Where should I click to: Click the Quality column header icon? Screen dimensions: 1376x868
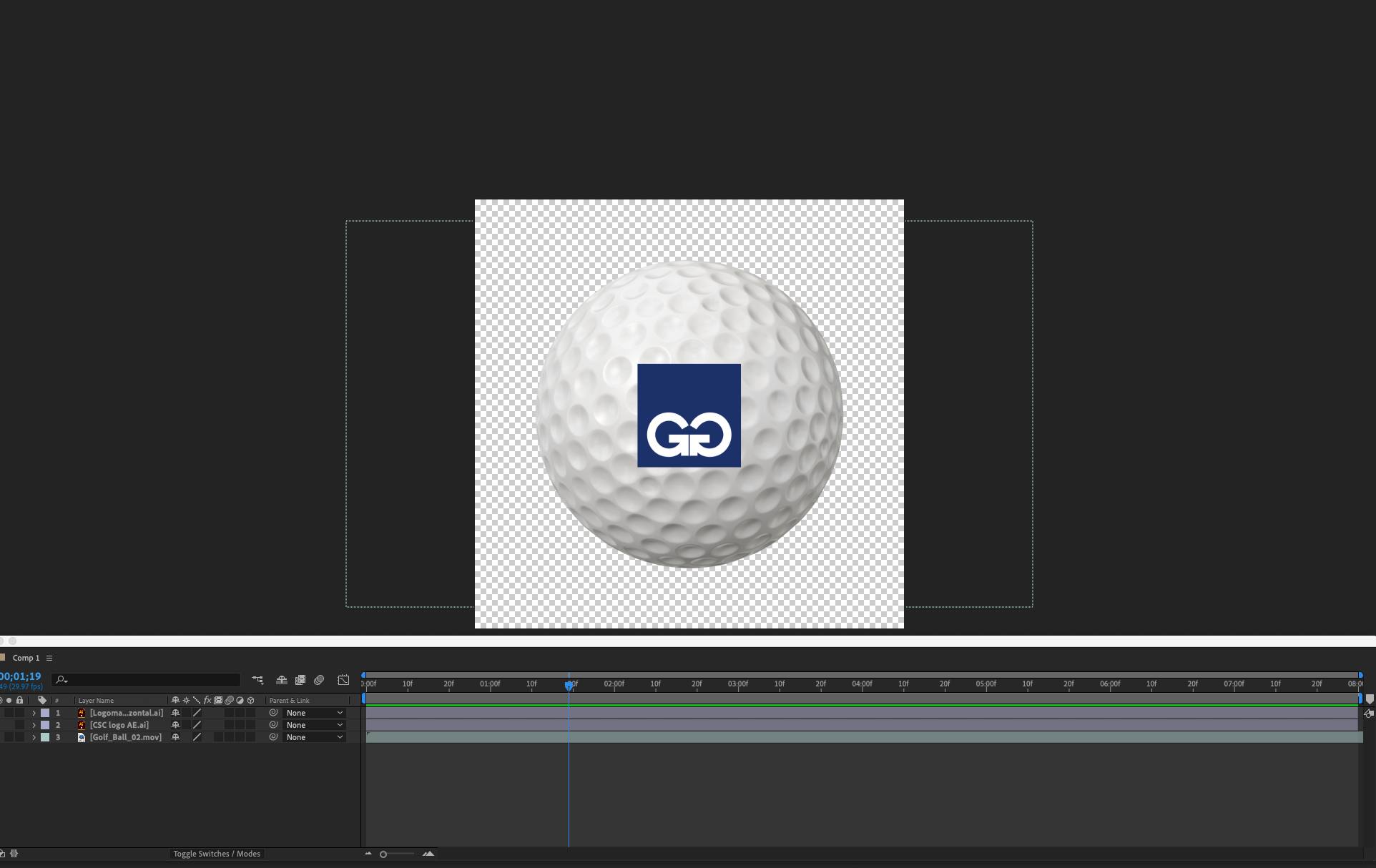pos(197,701)
